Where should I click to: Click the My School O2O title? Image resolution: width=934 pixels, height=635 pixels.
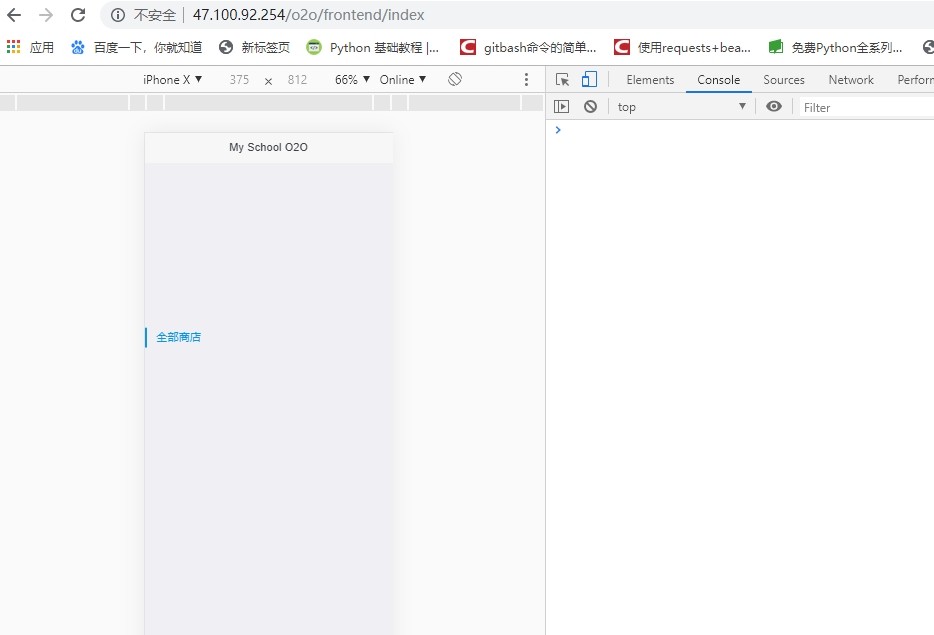[x=269, y=147]
